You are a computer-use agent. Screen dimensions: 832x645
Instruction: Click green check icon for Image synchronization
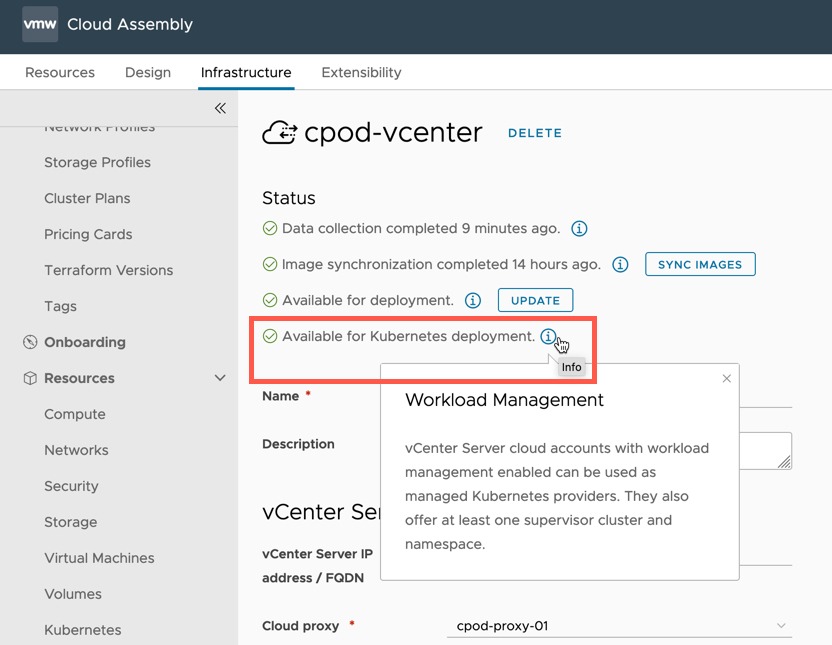coord(270,264)
